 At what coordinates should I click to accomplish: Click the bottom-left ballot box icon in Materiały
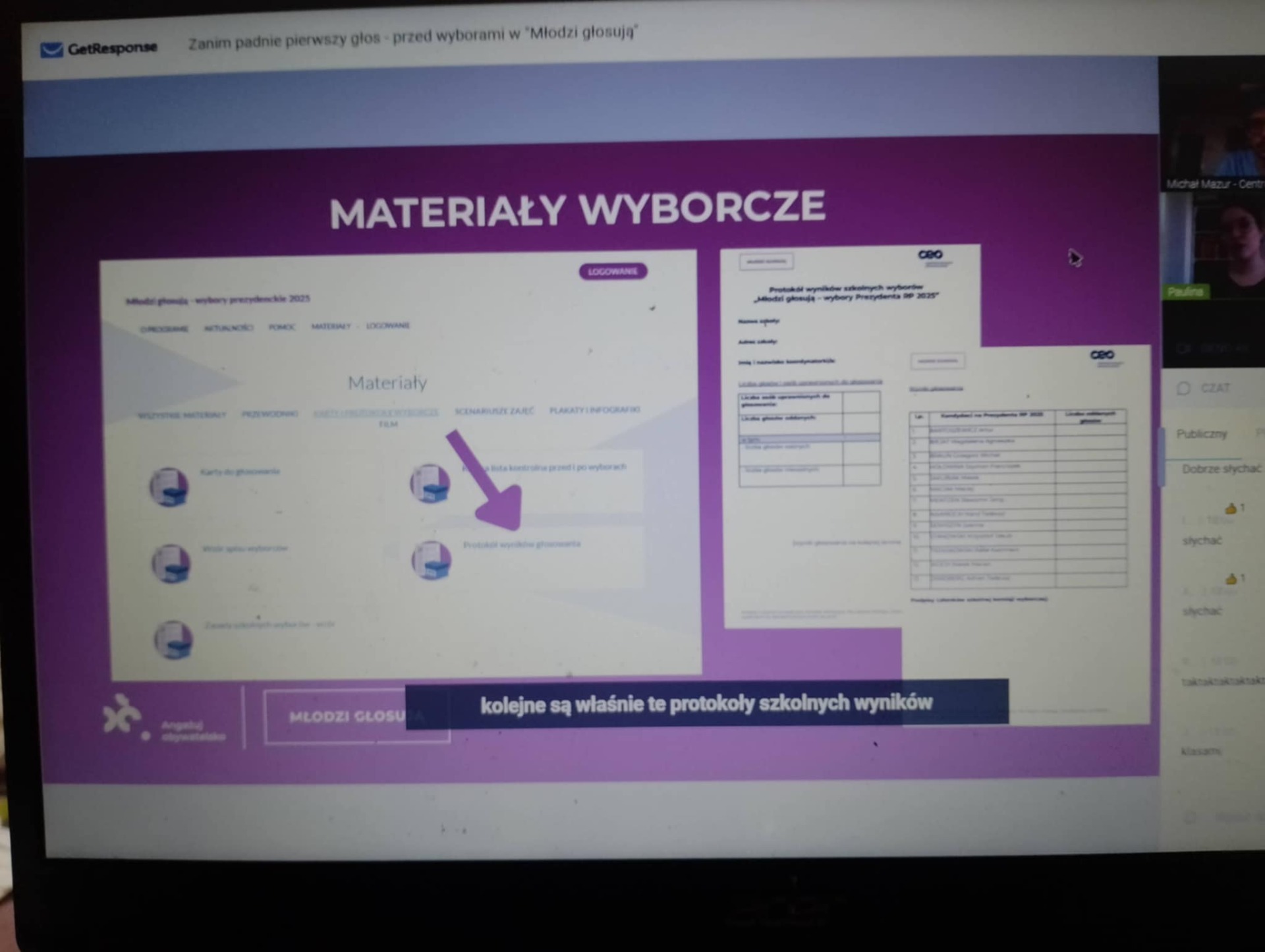tap(173, 639)
